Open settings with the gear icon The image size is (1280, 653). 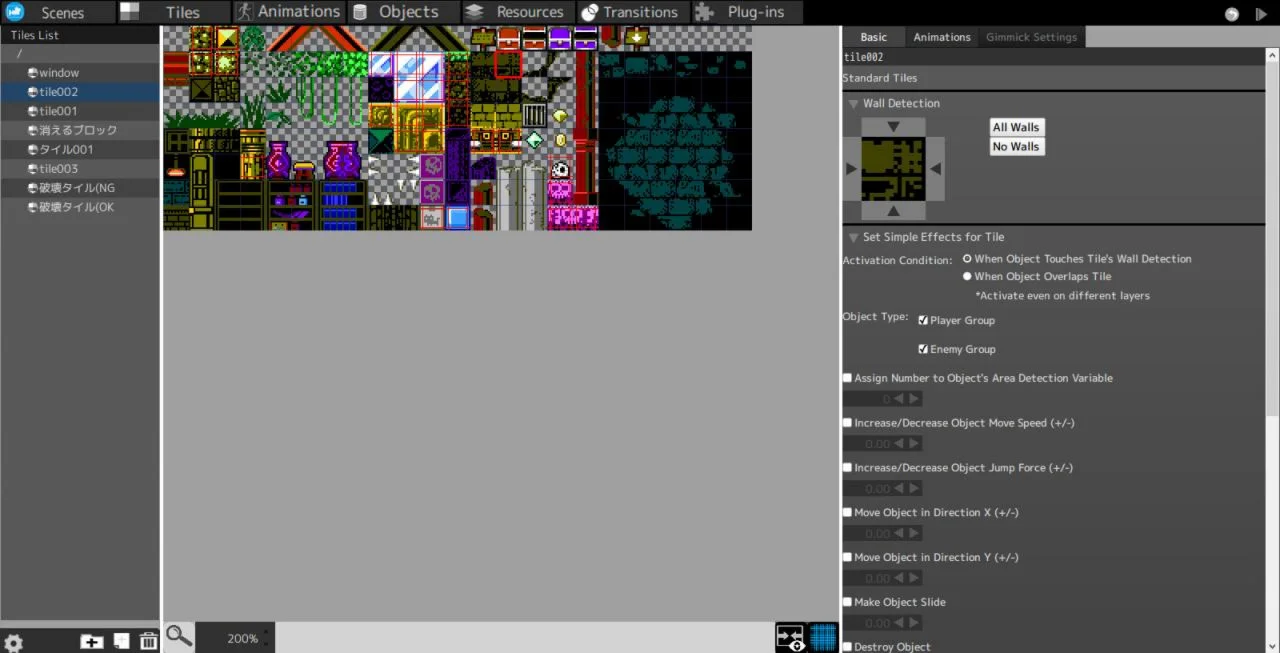tap(14, 642)
